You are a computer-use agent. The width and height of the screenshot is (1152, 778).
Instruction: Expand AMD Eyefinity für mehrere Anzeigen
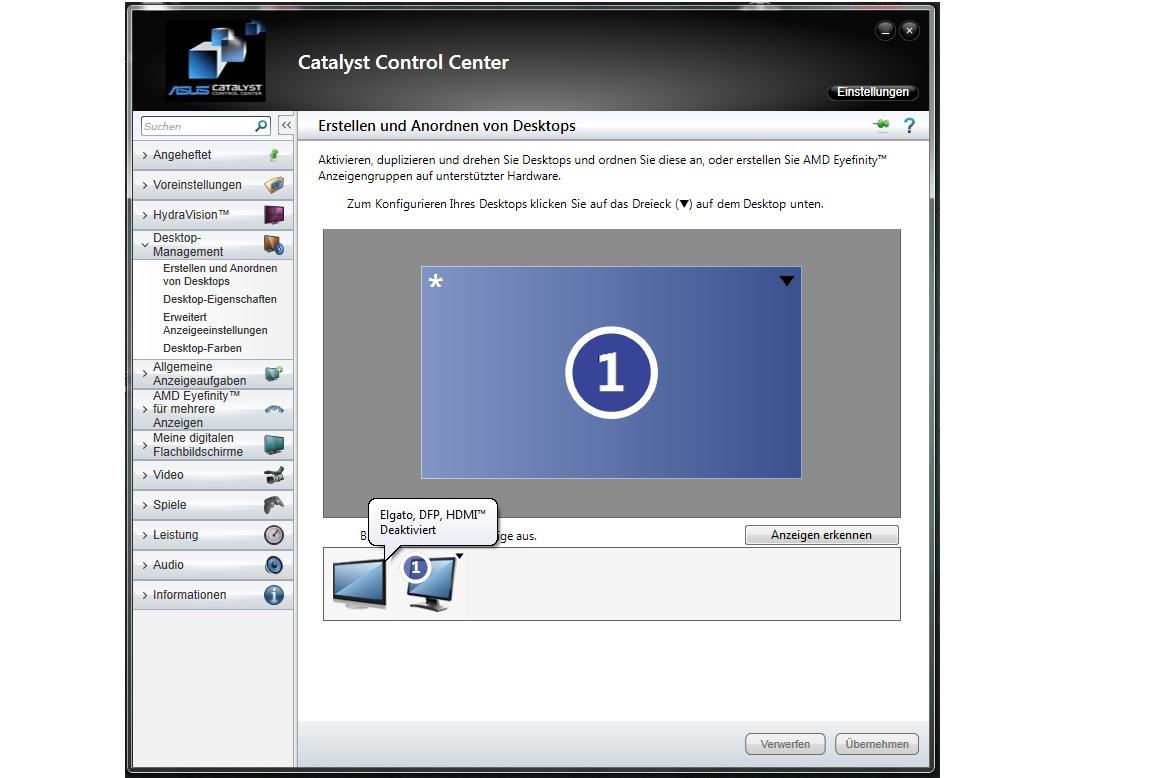point(213,409)
